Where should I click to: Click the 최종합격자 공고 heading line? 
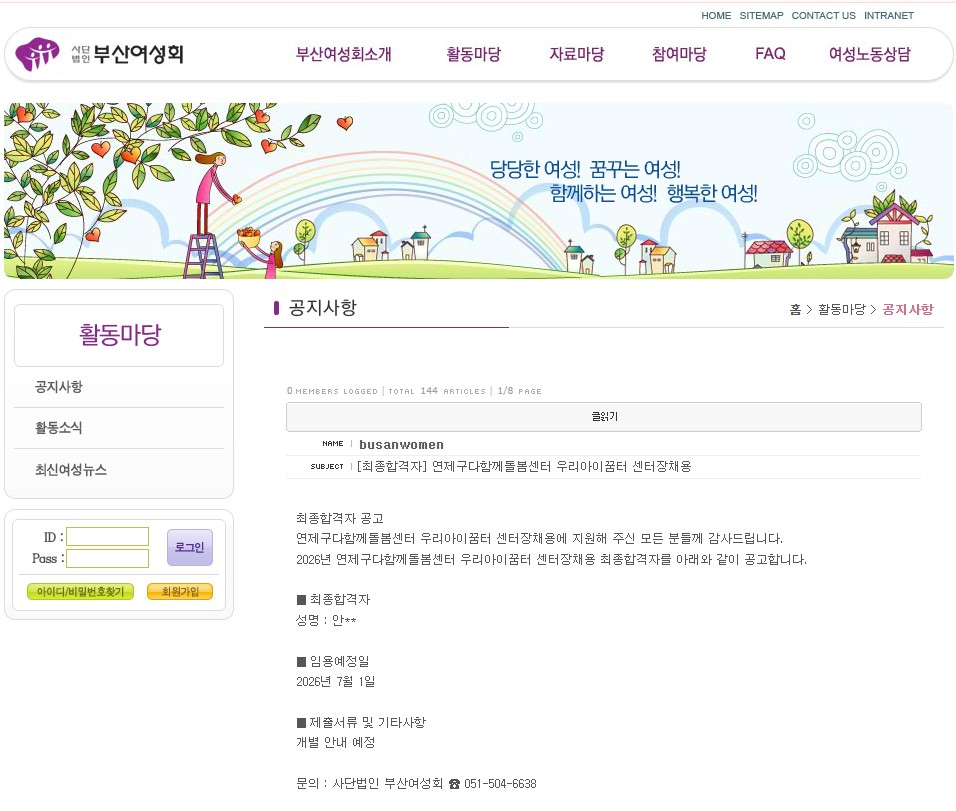pyautogui.click(x=340, y=518)
